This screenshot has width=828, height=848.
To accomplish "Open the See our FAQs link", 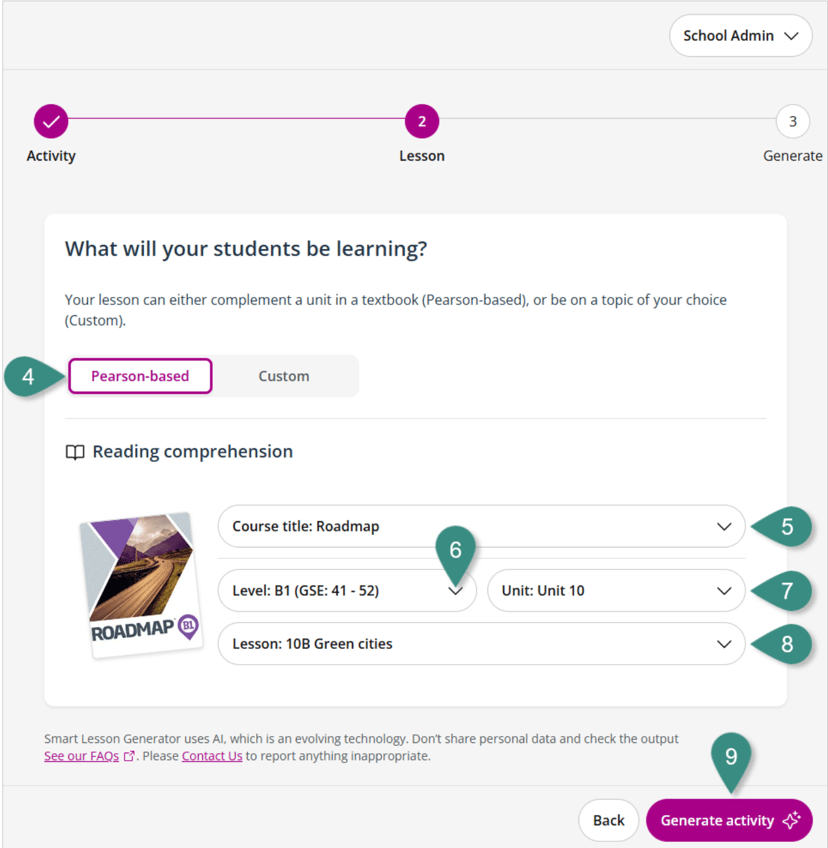I will point(82,756).
